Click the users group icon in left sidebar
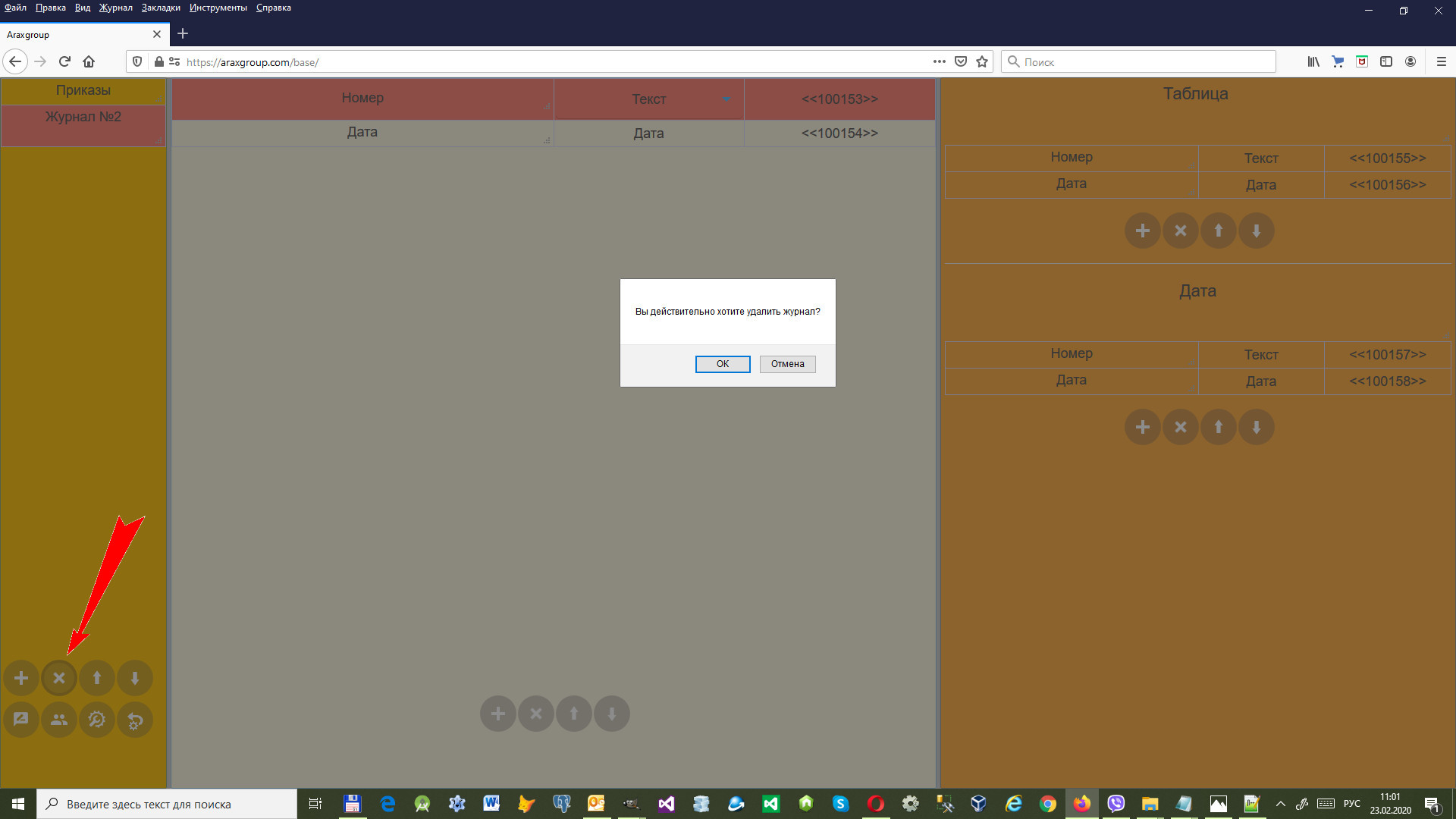1456x819 pixels. pyautogui.click(x=59, y=720)
